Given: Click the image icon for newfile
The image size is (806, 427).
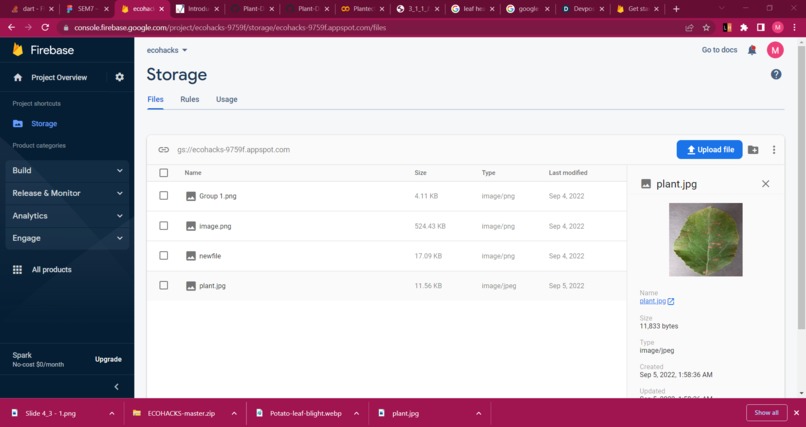Looking at the screenshot, I should 191,256.
